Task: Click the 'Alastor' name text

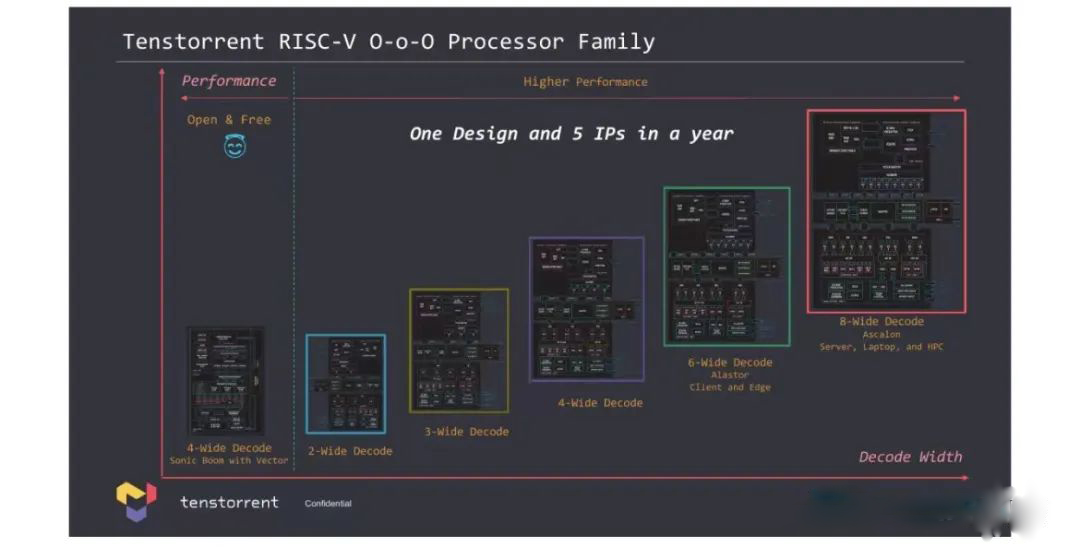Action: [x=729, y=375]
